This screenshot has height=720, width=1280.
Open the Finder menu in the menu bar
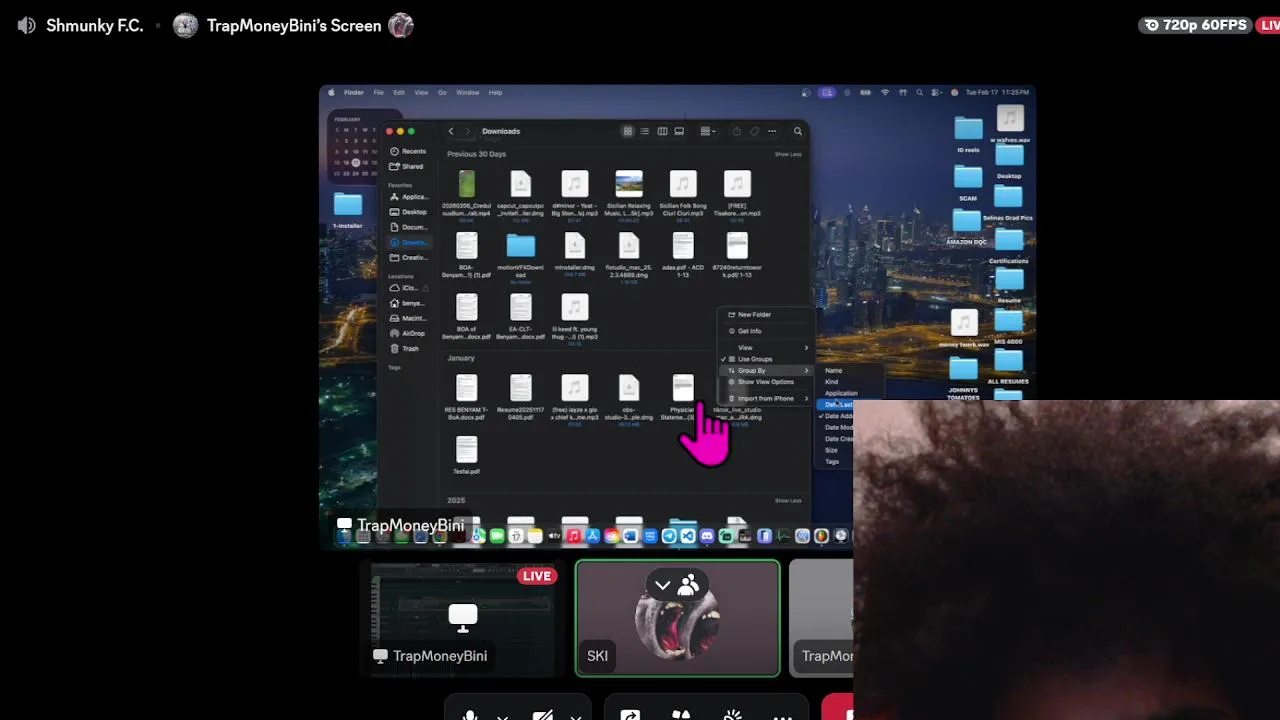pyautogui.click(x=354, y=92)
